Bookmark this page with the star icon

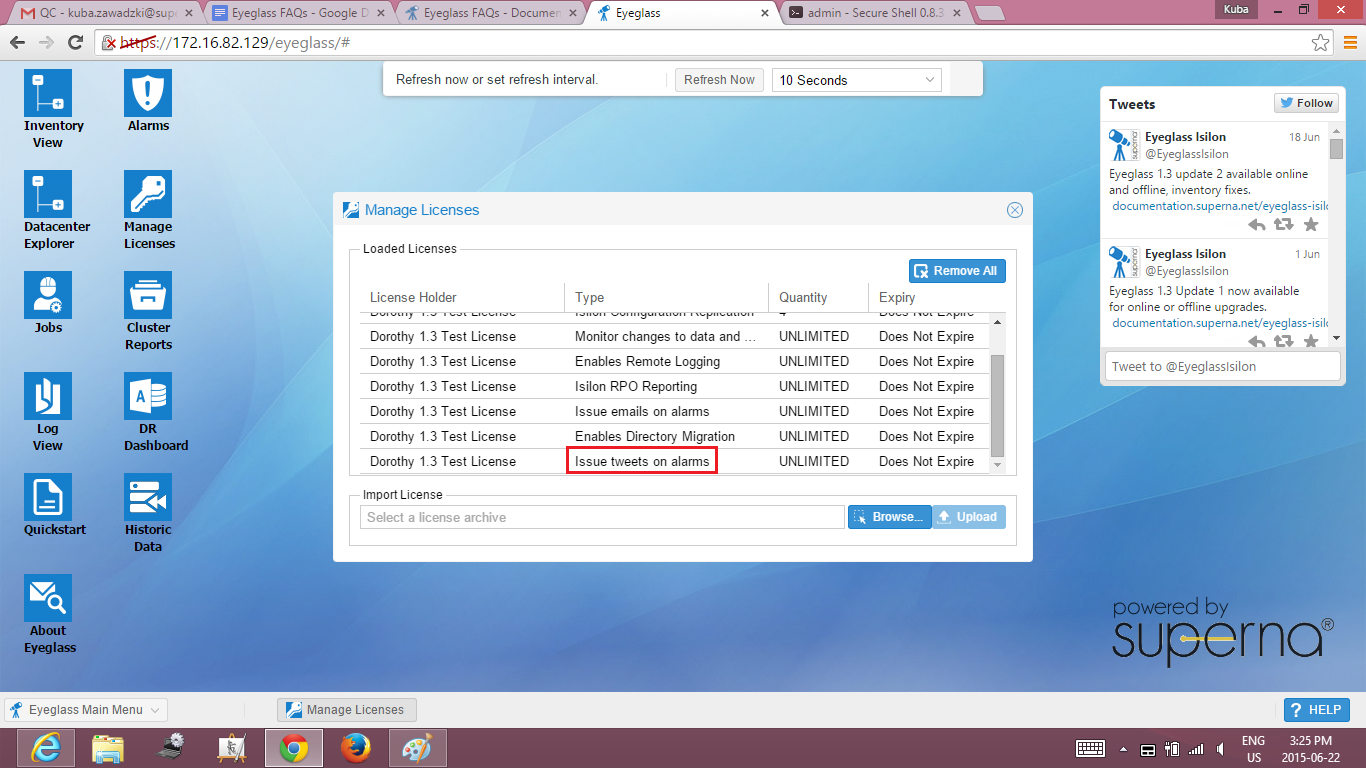(1321, 43)
